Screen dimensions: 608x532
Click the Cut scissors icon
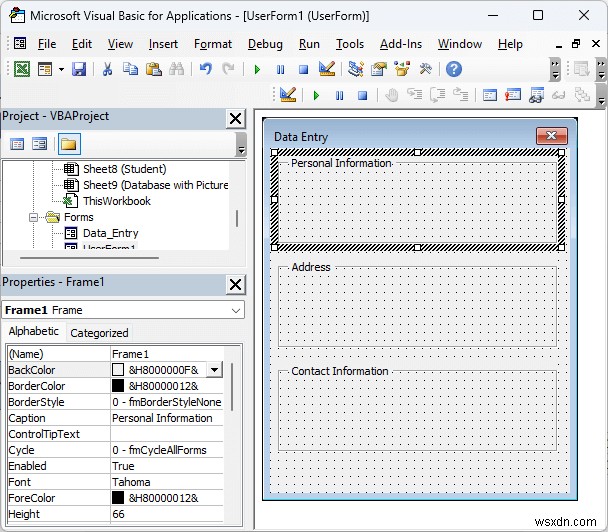coord(107,69)
